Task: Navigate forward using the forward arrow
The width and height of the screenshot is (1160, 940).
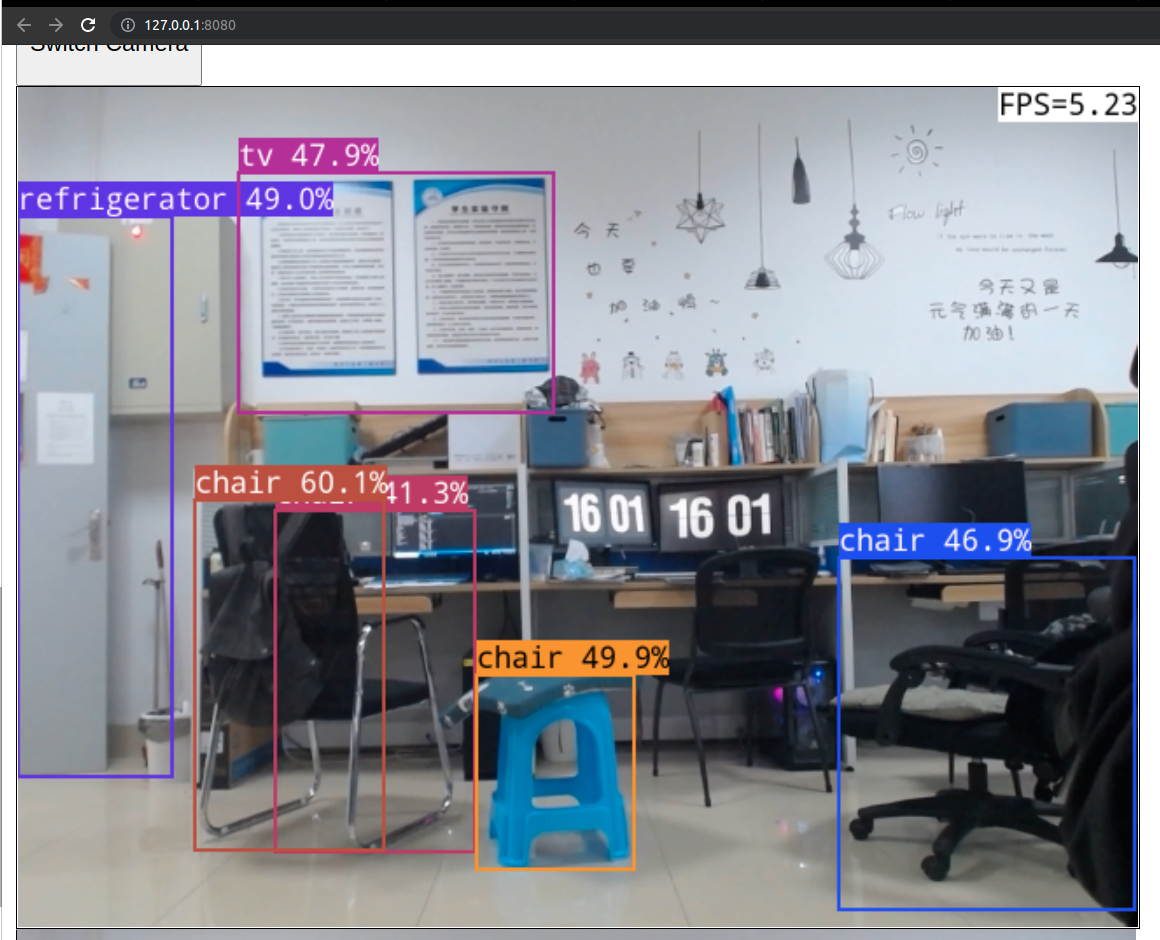Action: click(x=56, y=24)
